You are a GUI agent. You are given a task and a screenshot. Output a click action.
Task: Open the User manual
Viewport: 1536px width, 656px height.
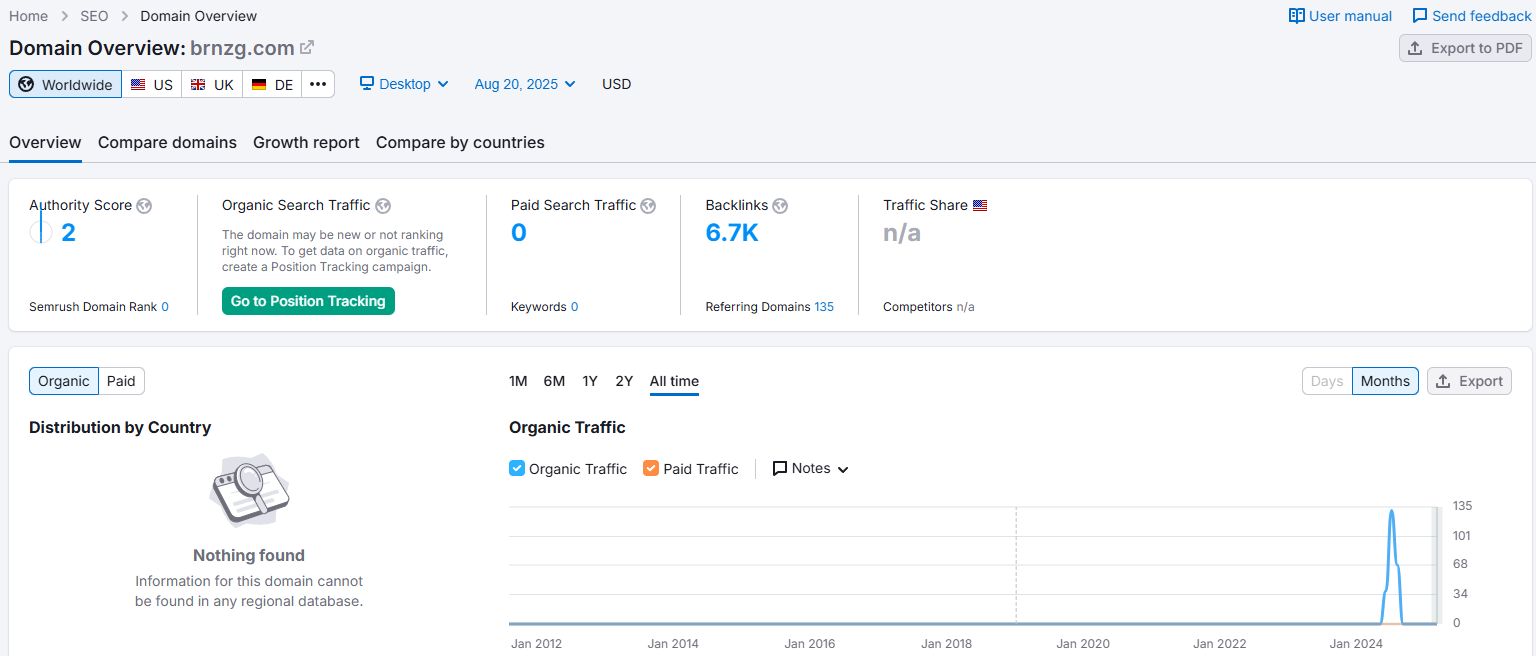pos(1339,15)
